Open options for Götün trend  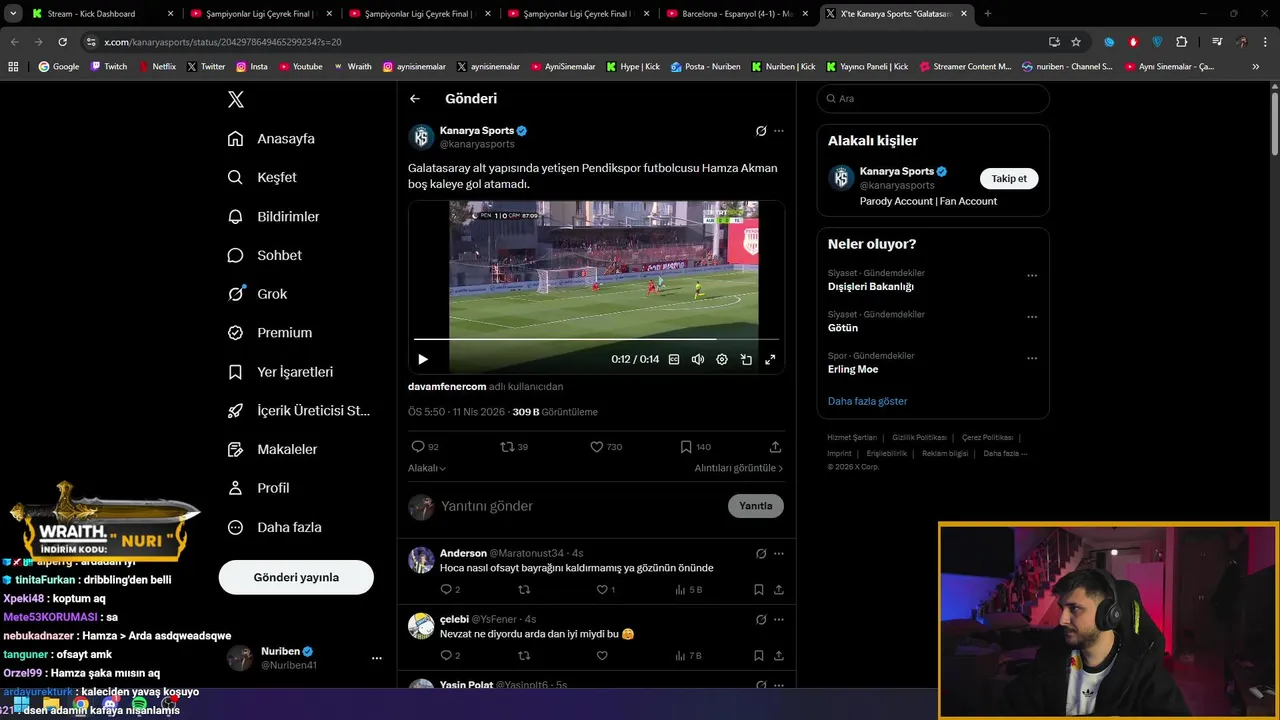1032,317
